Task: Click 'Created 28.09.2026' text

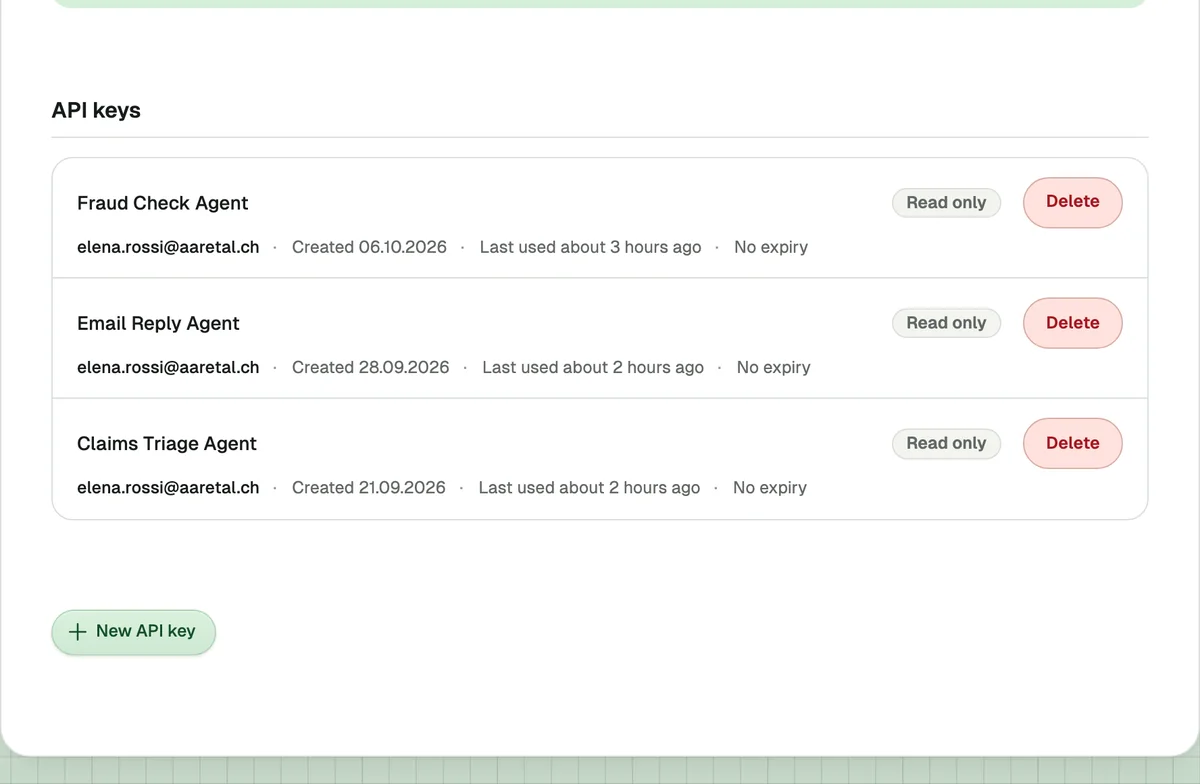Action: pos(371,367)
